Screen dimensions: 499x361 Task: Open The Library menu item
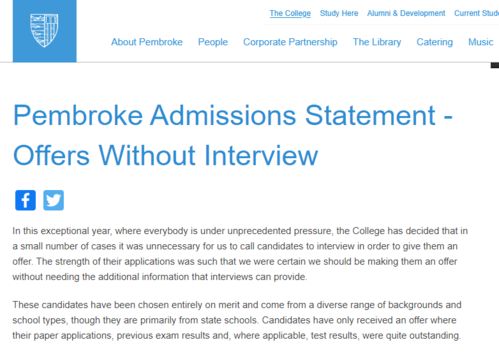(377, 42)
